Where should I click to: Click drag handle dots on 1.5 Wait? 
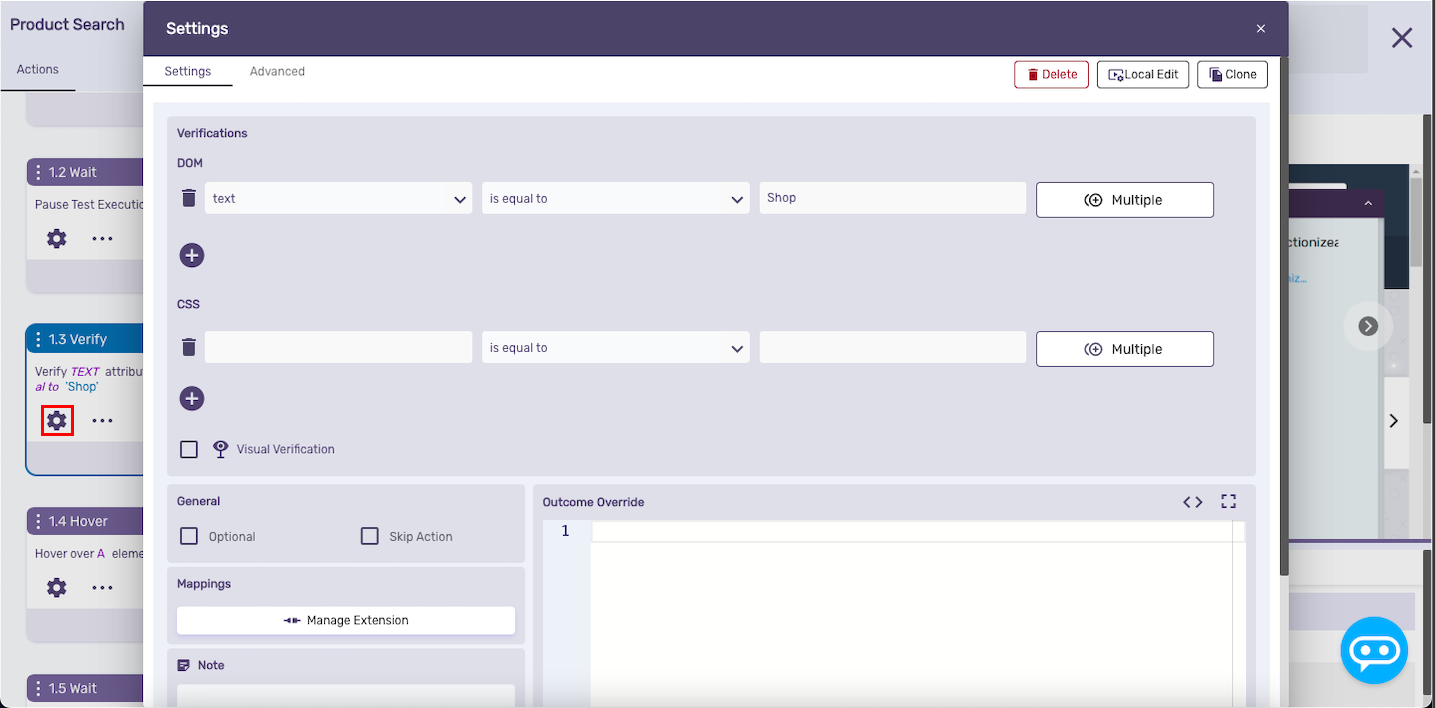point(38,688)
